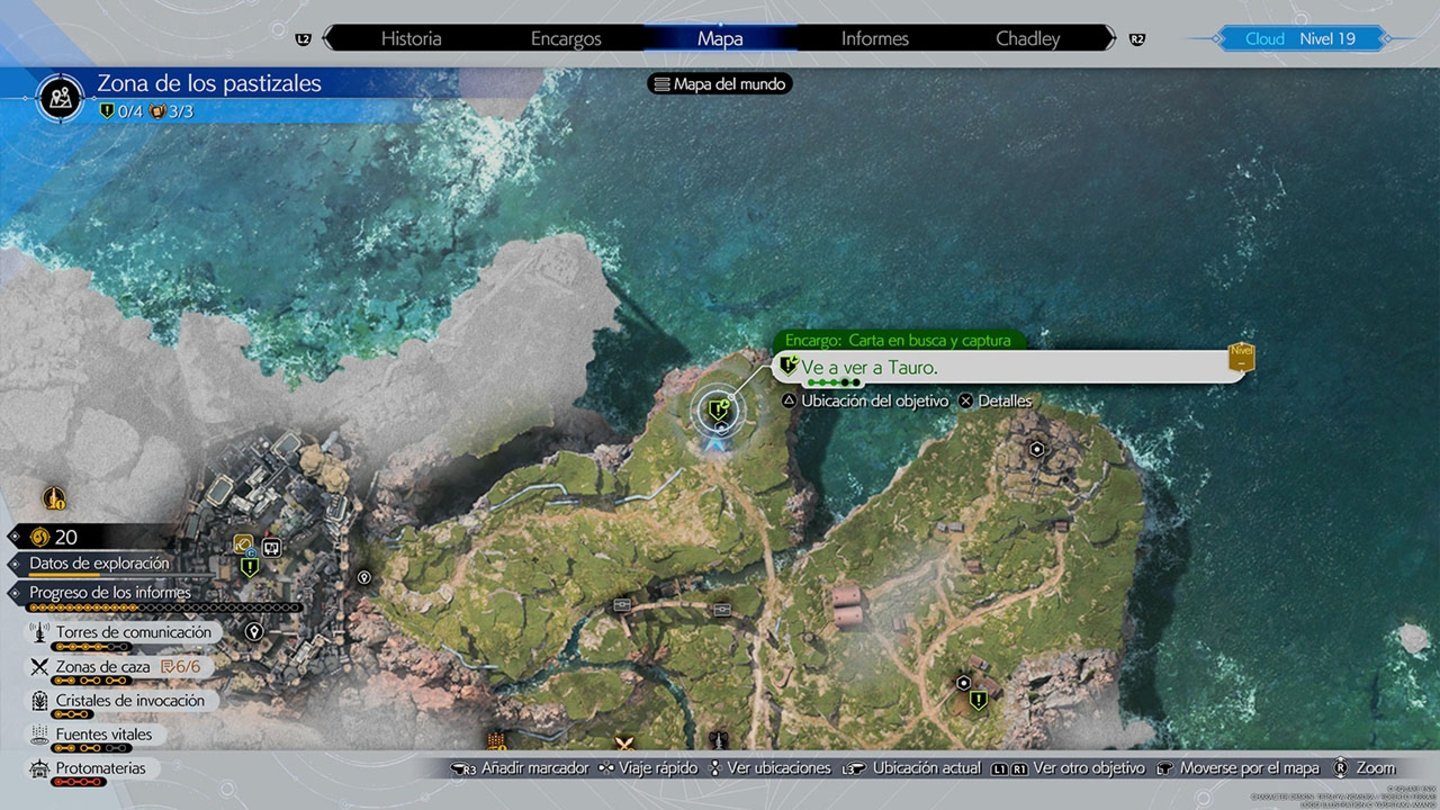Click the Torres de comunicación antenna icon
Viewport: 1440px width, 810px height.
[x=41, y=633]
